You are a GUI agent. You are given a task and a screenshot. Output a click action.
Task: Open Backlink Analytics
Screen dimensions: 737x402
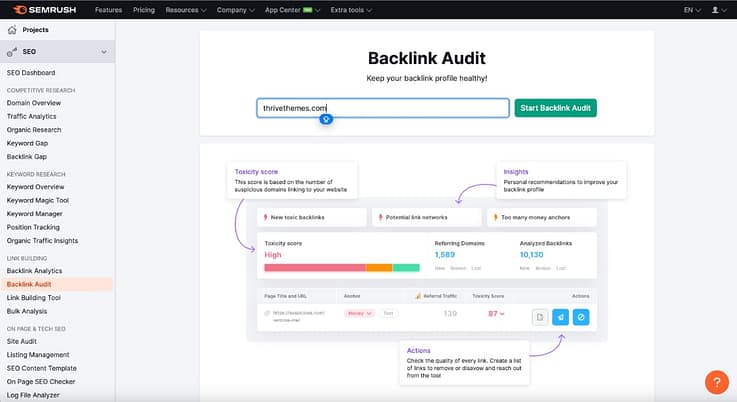34,271
